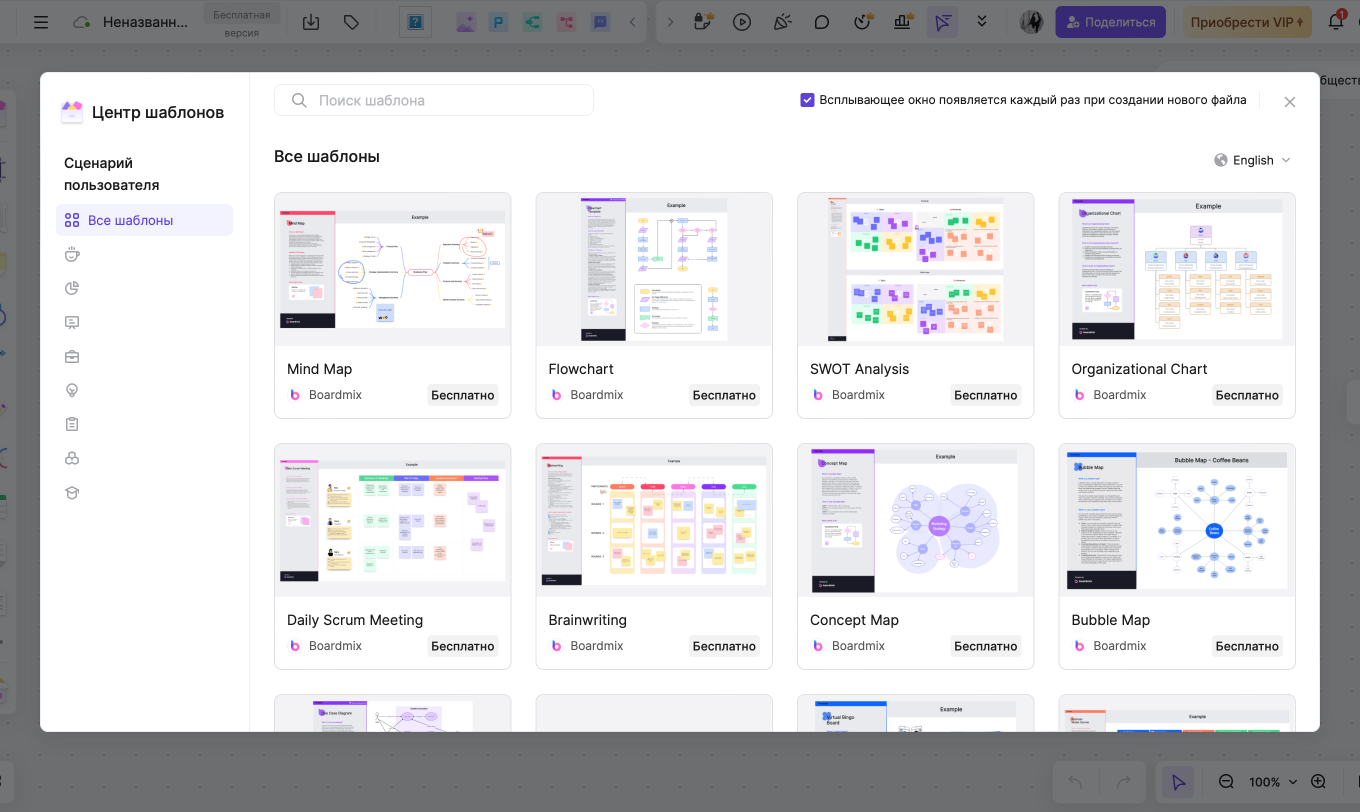This screenshot has height=812, width=1360.
Task: Click the tag icon in top toolbar
Action: (351, 22)
